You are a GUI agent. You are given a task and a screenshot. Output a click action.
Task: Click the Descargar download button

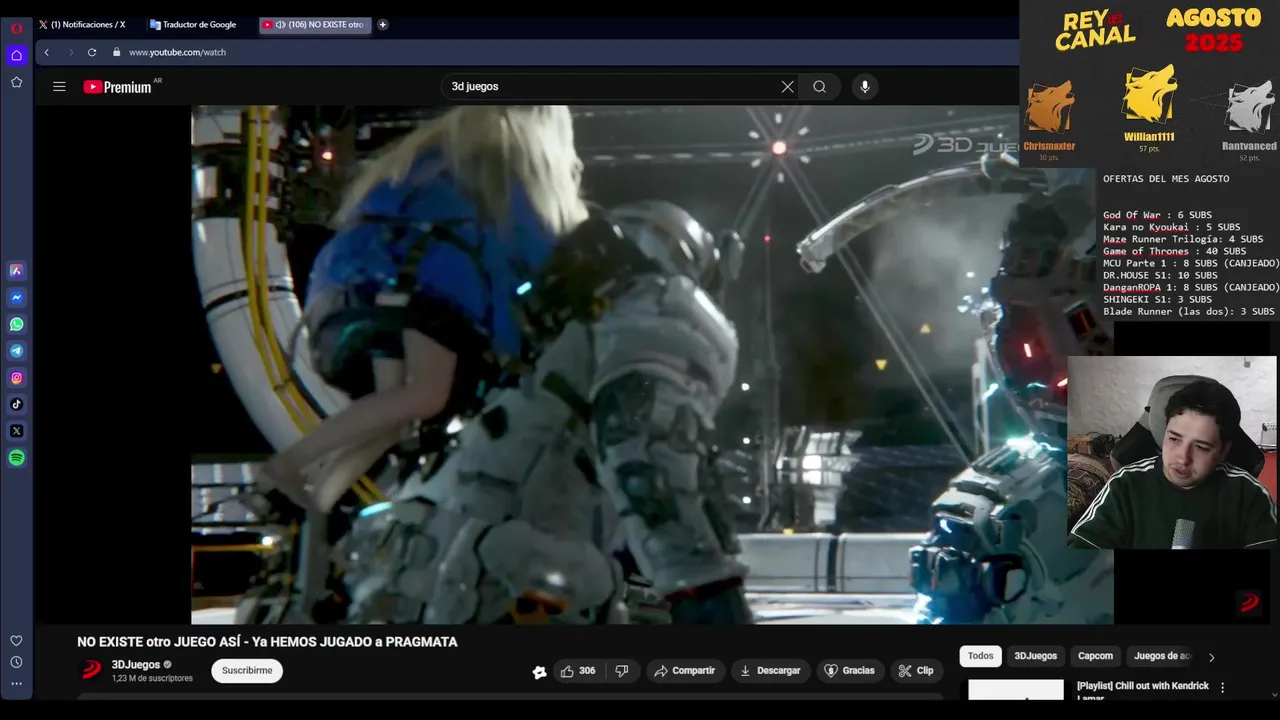[x=771, y=671]
